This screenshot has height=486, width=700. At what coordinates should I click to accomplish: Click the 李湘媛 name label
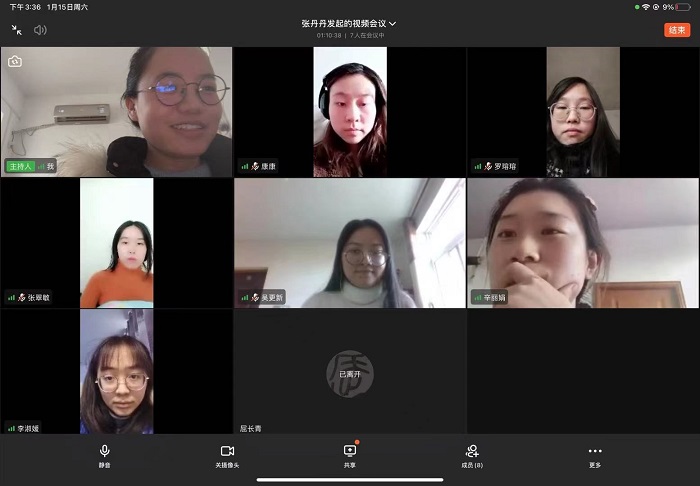(28, 428)
